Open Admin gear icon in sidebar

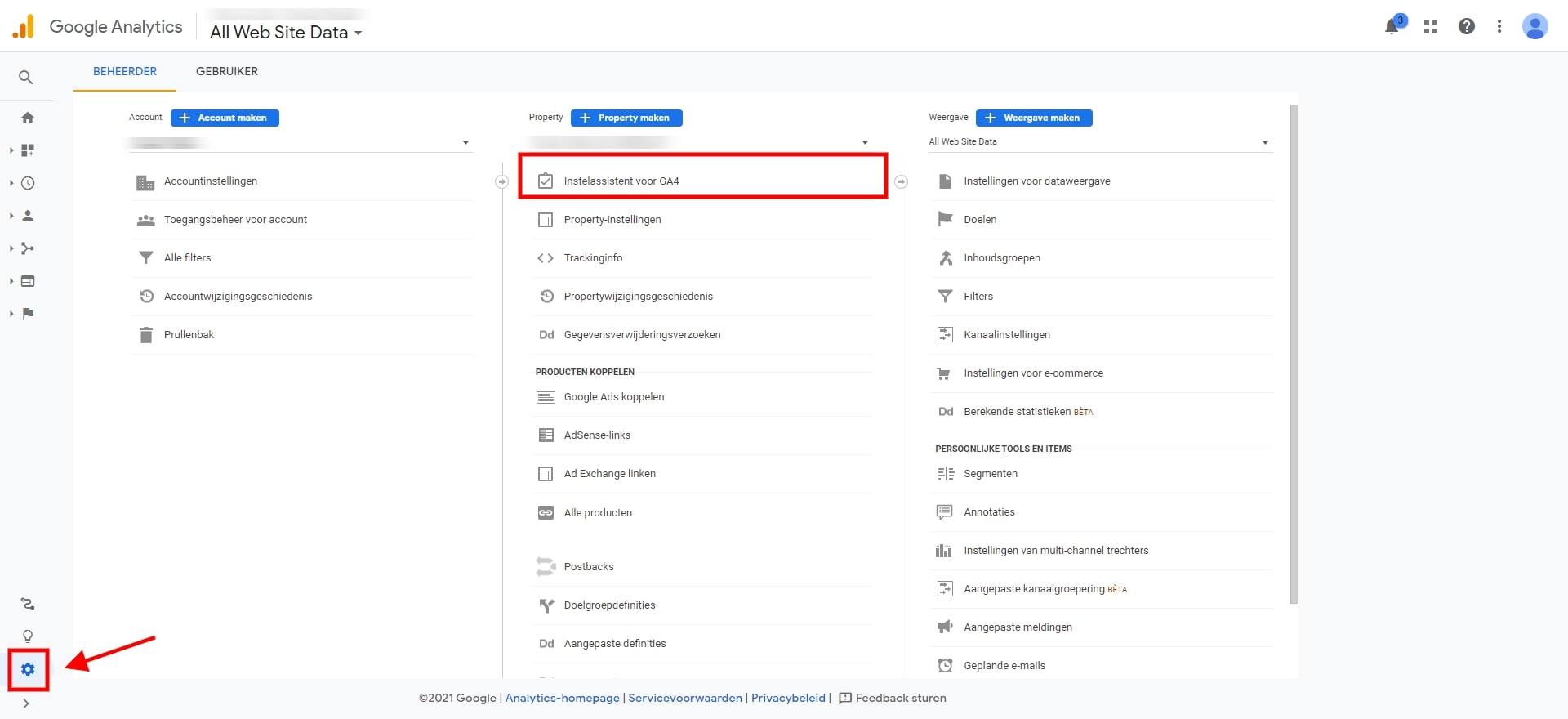tap(28, 670)
